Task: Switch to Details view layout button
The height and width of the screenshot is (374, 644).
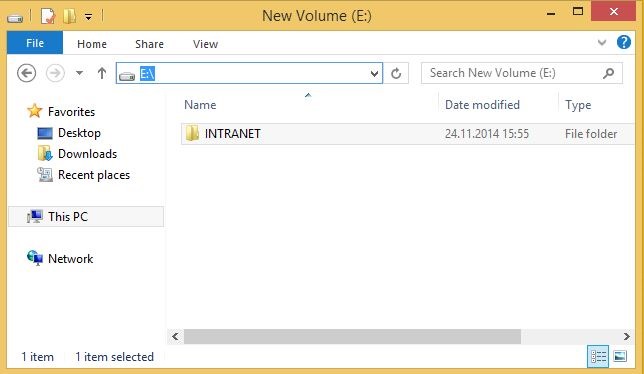Action: click(x=598, y=356)
